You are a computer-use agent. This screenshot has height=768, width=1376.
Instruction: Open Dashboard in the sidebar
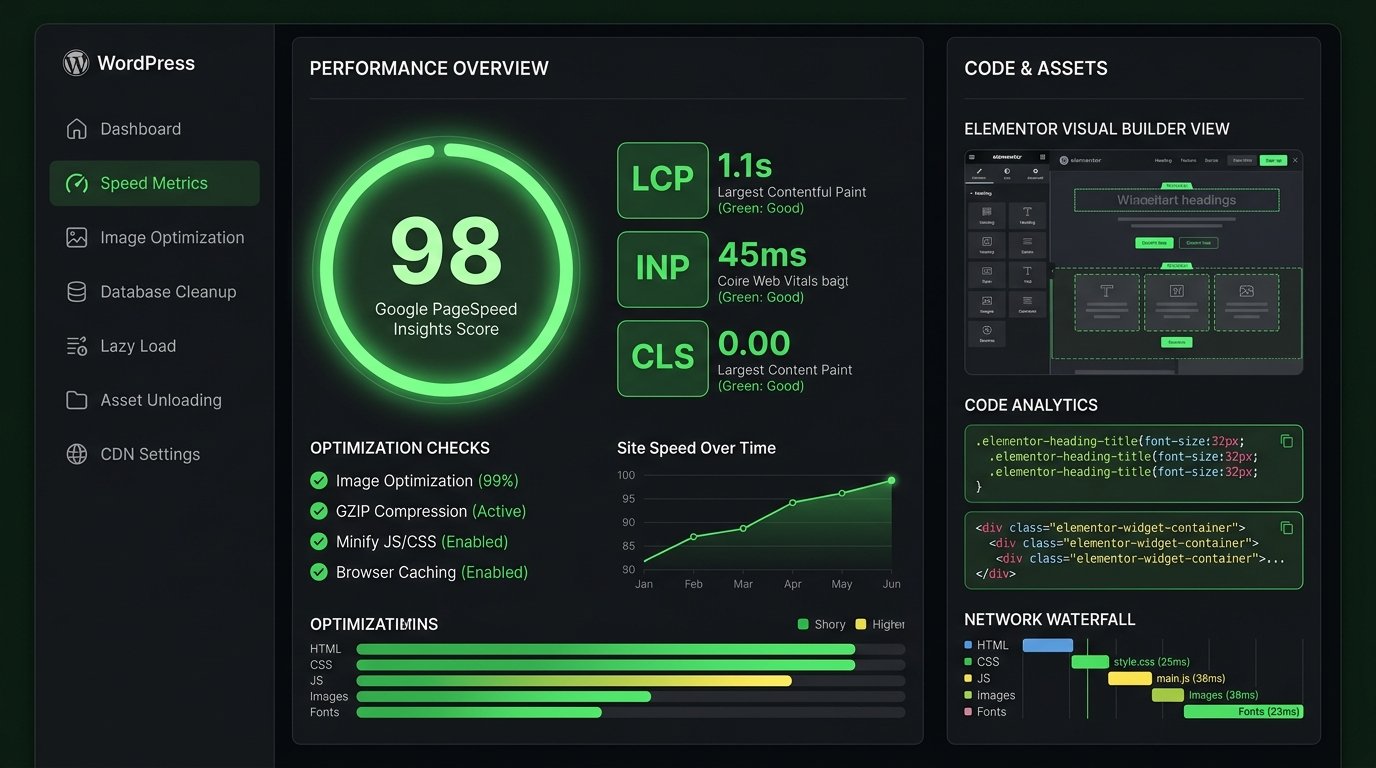154,129
